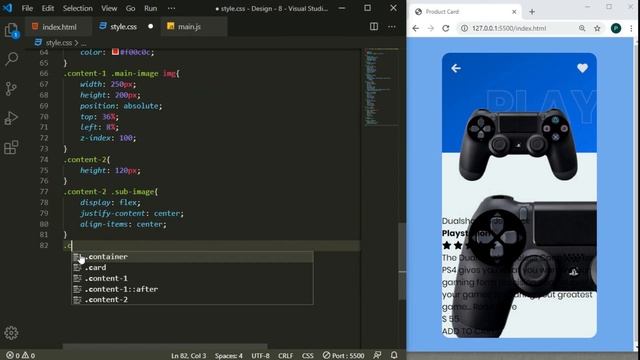The height and width of the screenshot is (360, 640).
Task: Open the Chrome three-dot menu
Action: 631,28
